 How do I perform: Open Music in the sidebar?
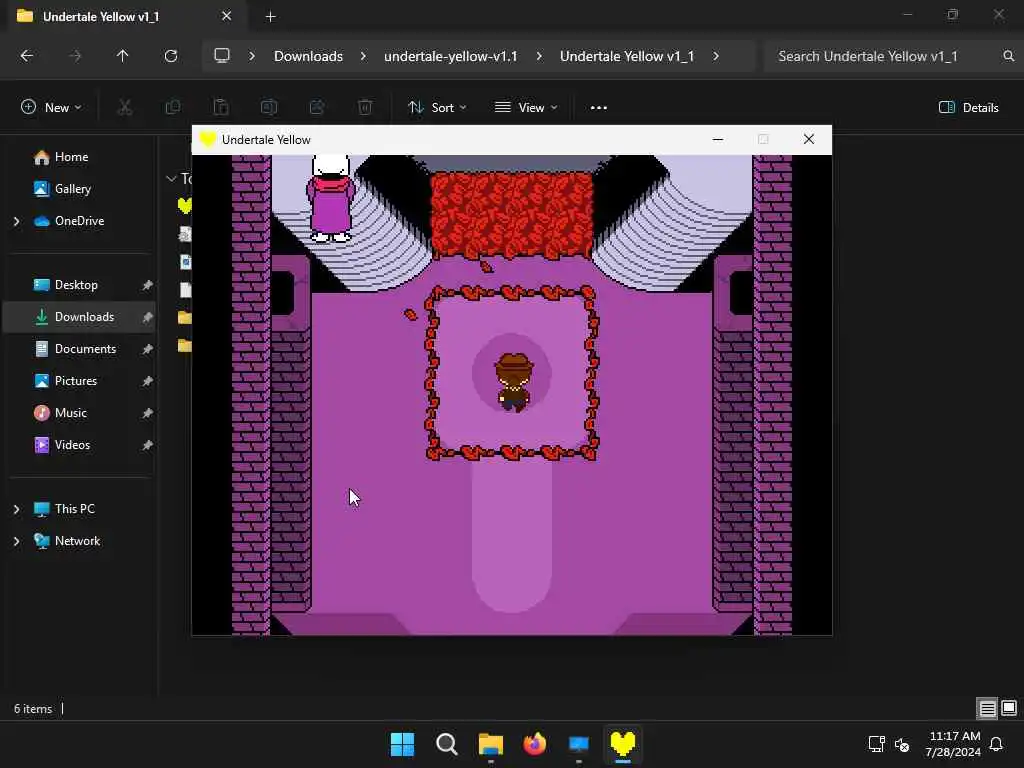pos(71,413)
